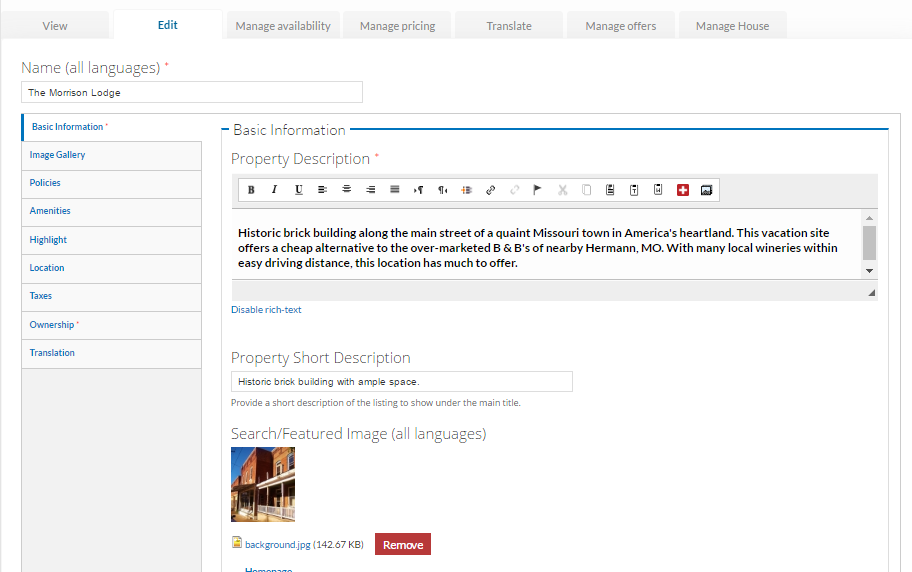Align description text right

[370, 190]
